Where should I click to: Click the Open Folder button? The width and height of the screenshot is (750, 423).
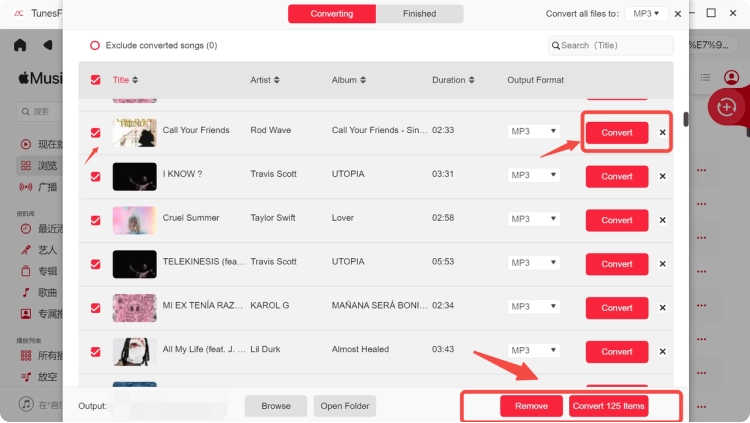tap(344, 406)
